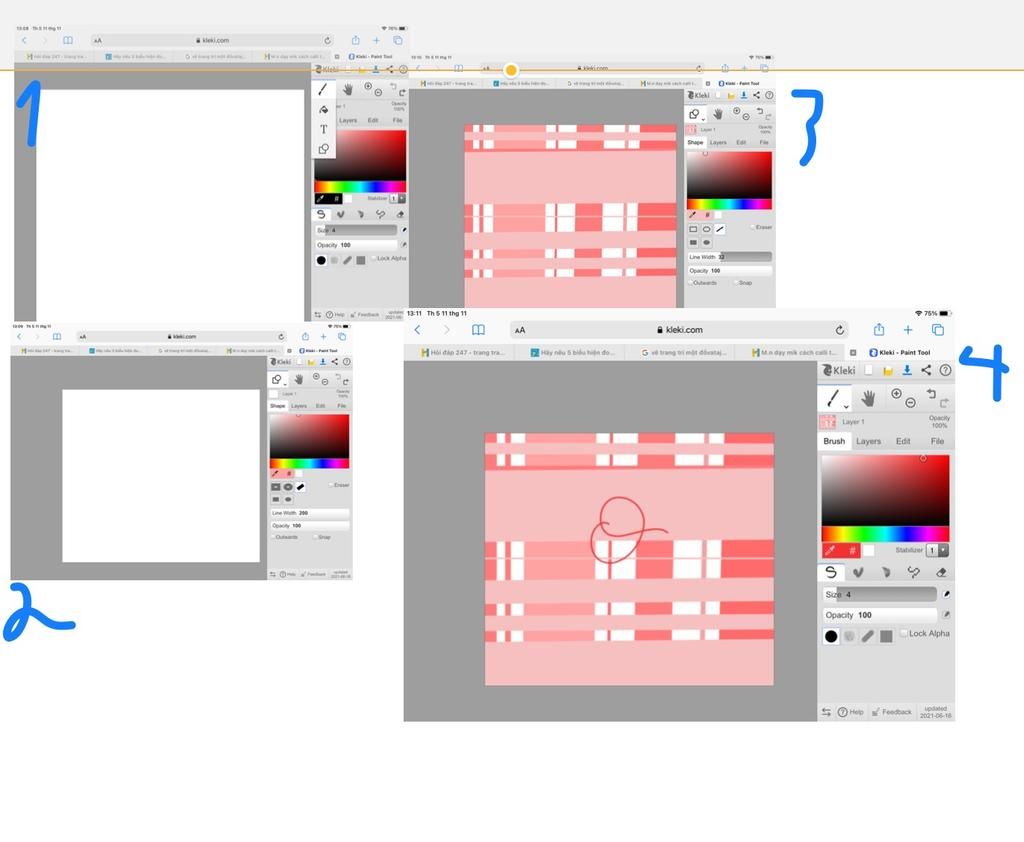This screenshot has width=1024, height=842.
Task: Click the rainbow hue slider in screenshot 4
Action: click(885, 534)
